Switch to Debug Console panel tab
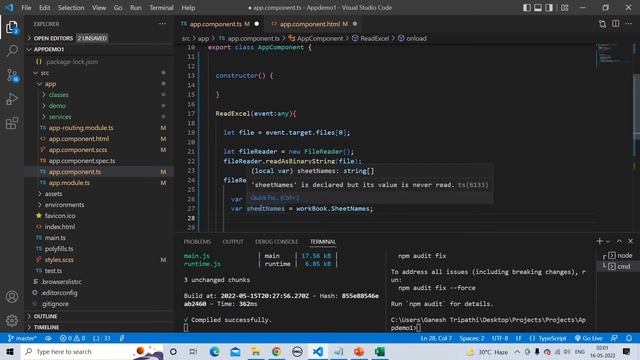Screen dimensions: 640x360 point(276,242)
